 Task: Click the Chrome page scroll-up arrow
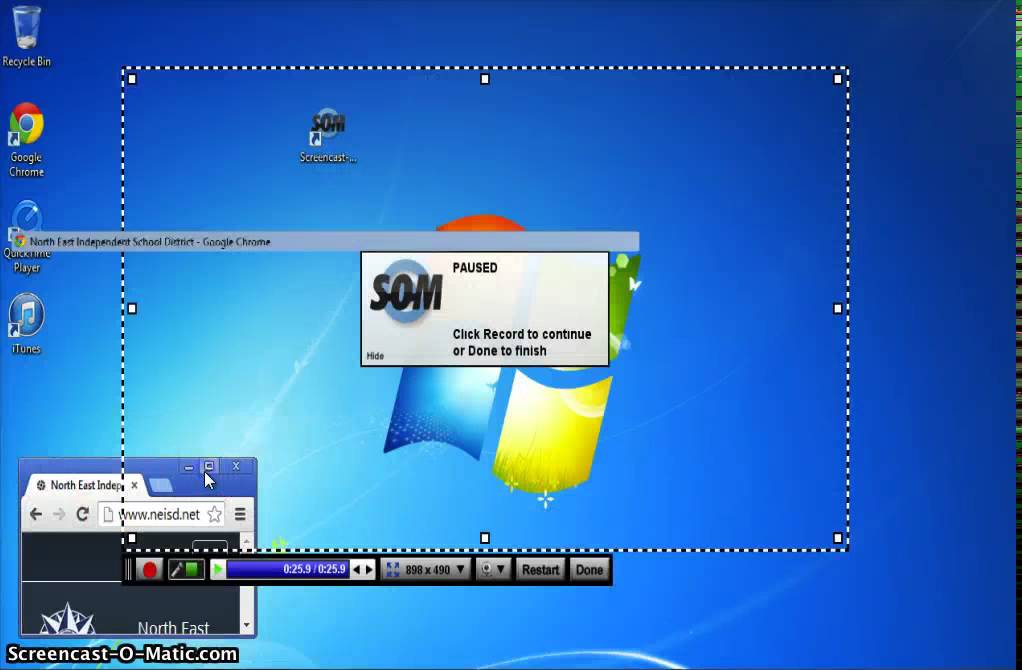[246, 540]
